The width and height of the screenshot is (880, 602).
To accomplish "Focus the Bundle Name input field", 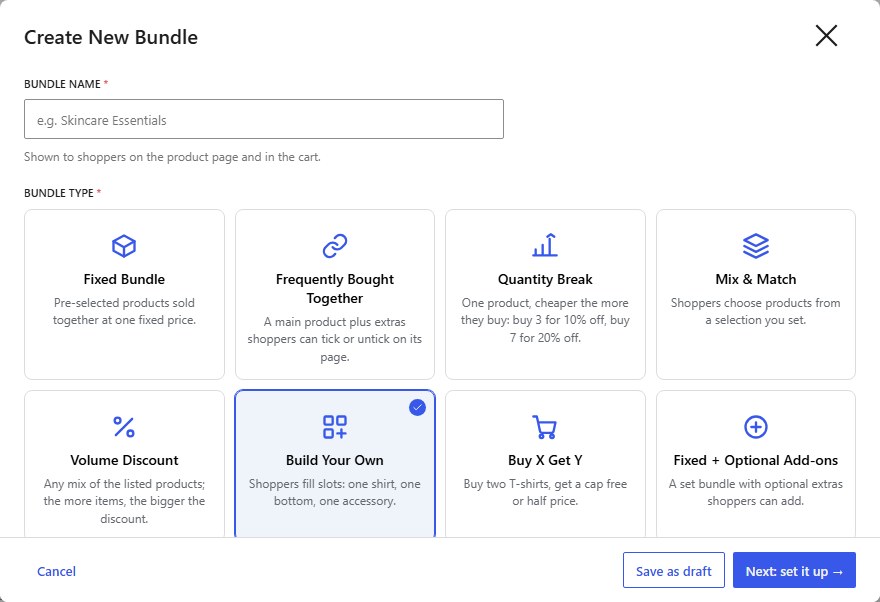I will point(264,119).
